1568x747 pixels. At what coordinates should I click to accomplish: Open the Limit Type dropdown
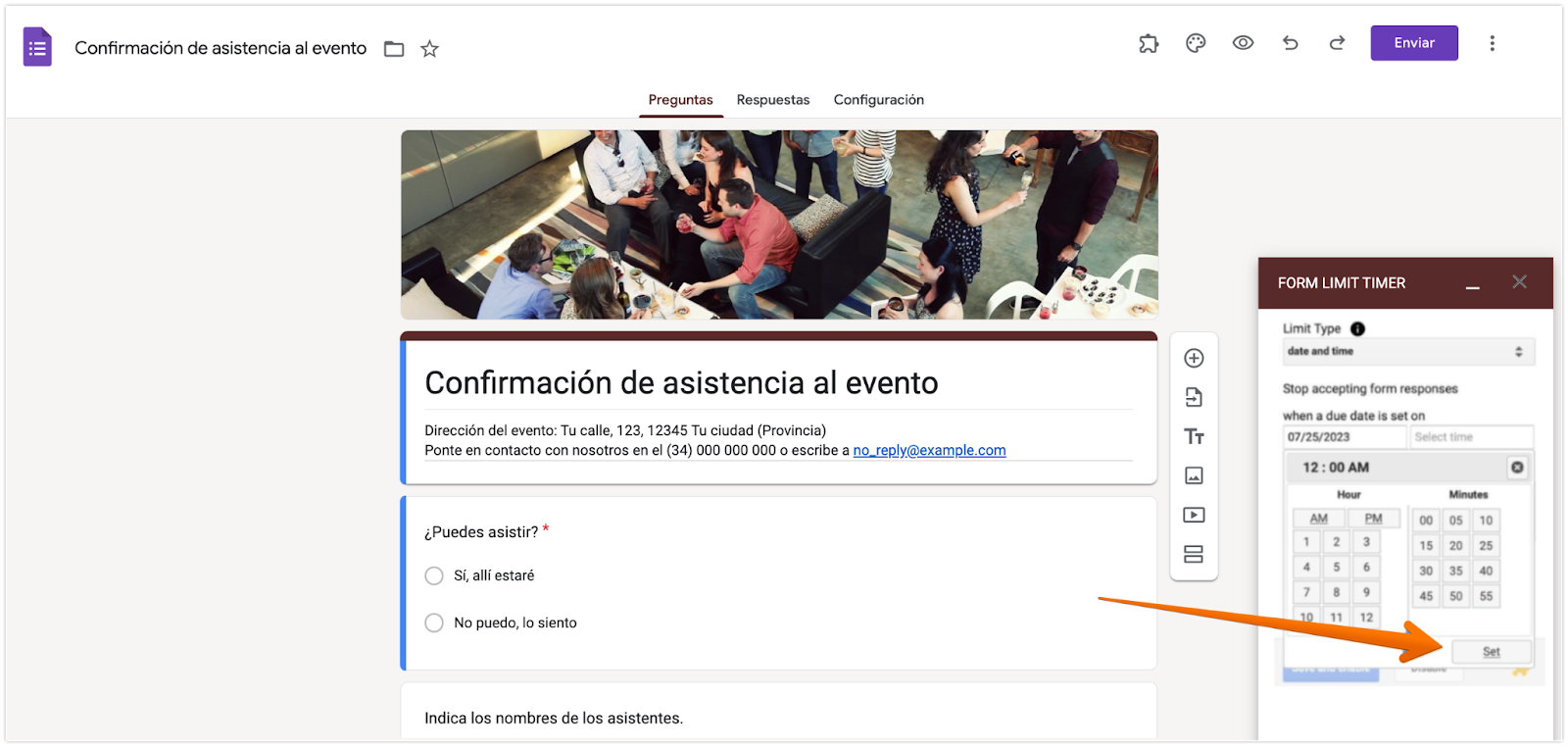1408,351
